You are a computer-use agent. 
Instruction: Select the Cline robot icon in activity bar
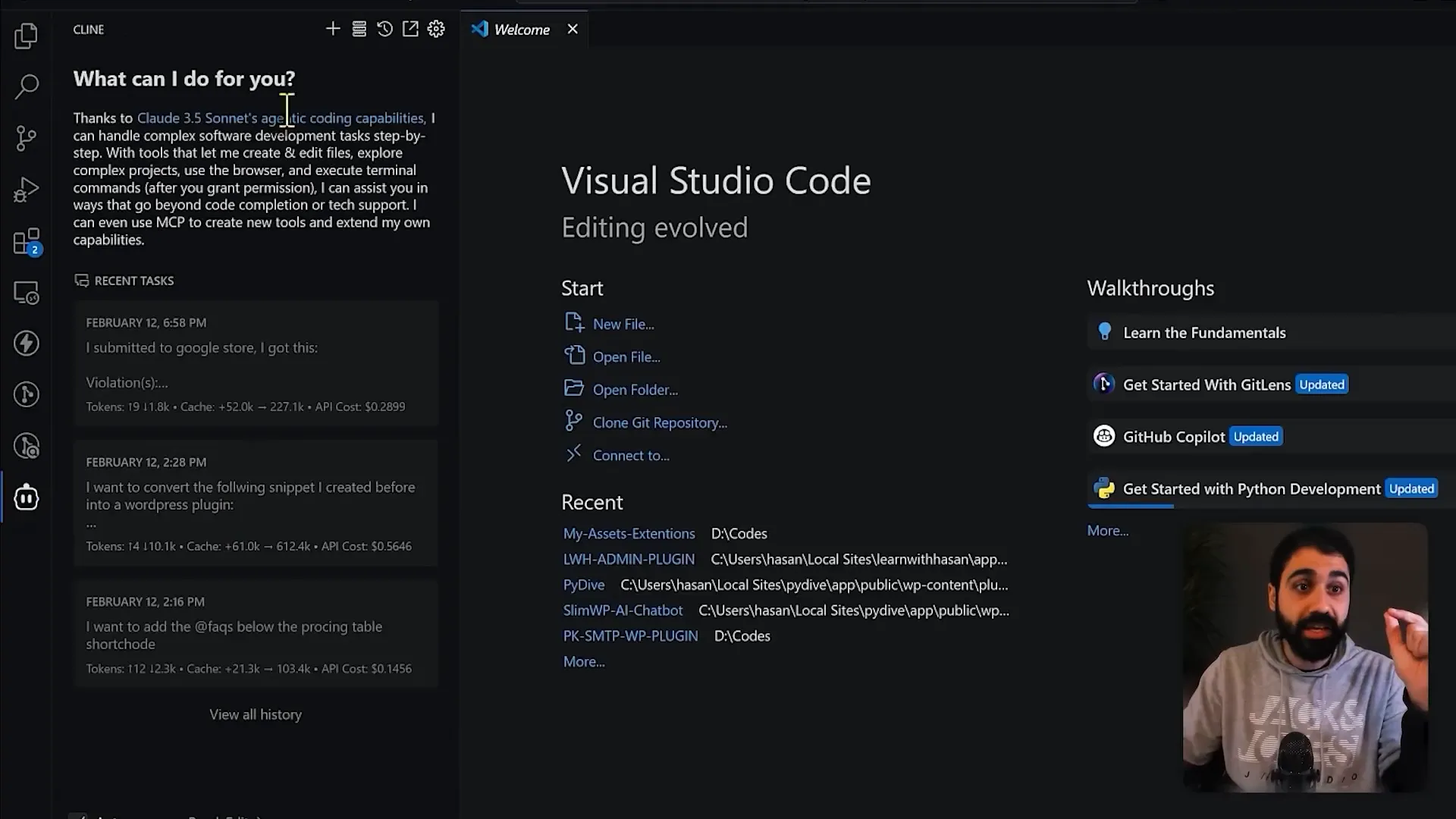26,497
